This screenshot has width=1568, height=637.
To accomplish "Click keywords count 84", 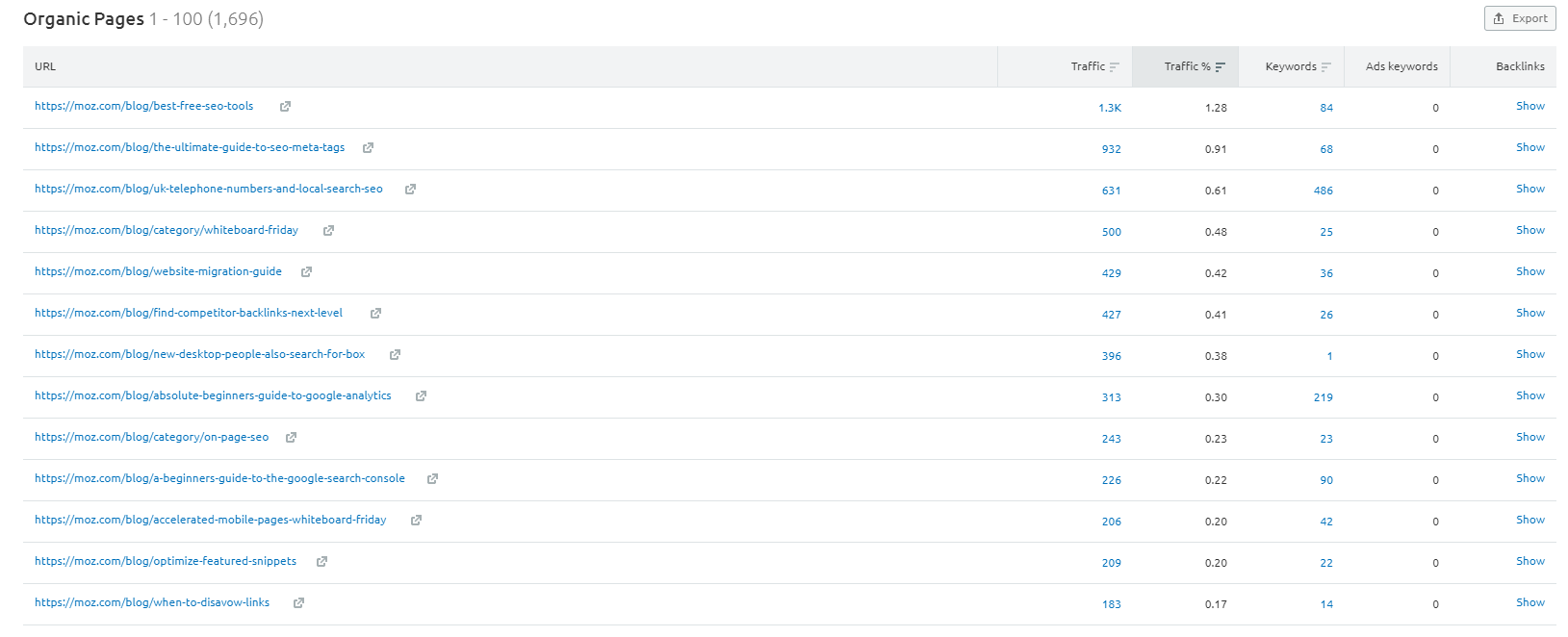I will pyautogui.click(x=1326, y=108).
